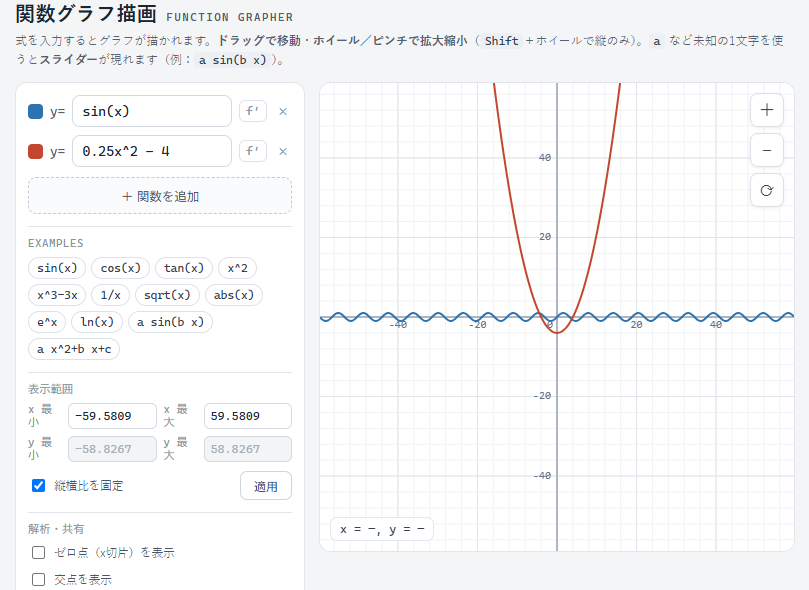Click the x 最小 field showing −59.5809
This screenshot has width=809, height=590.
112,416
